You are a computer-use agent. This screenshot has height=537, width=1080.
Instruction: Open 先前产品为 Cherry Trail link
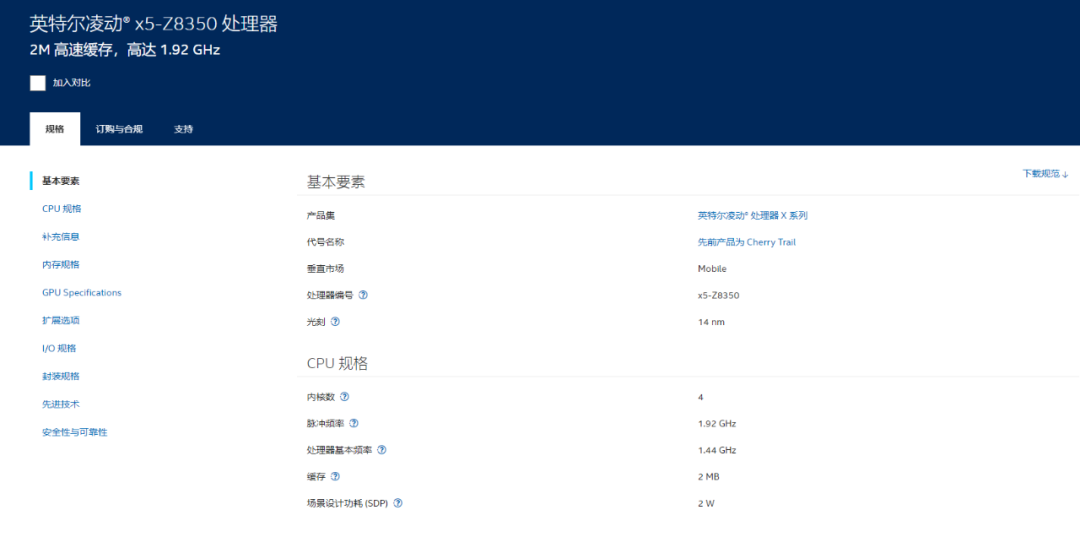click(x=747, y=242)
